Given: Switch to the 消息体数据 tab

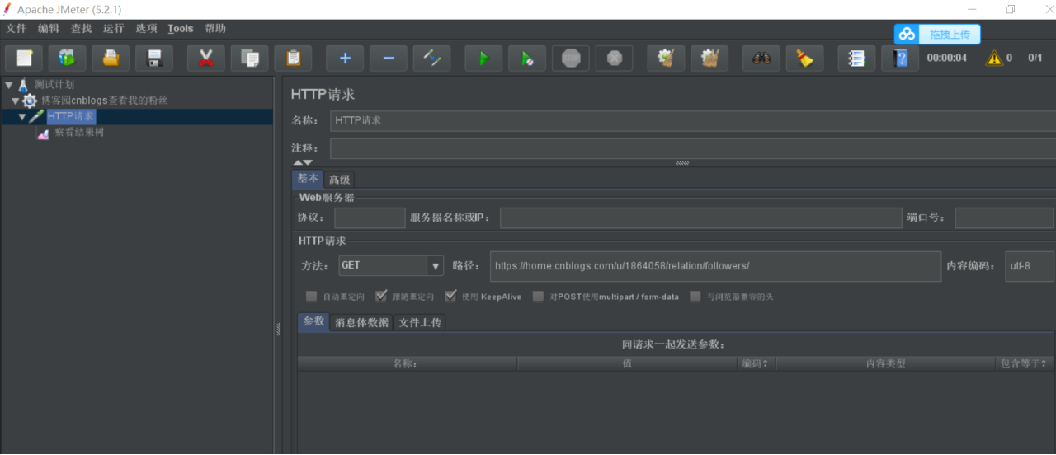Looking at the screenshot, I should pos(362,322).
